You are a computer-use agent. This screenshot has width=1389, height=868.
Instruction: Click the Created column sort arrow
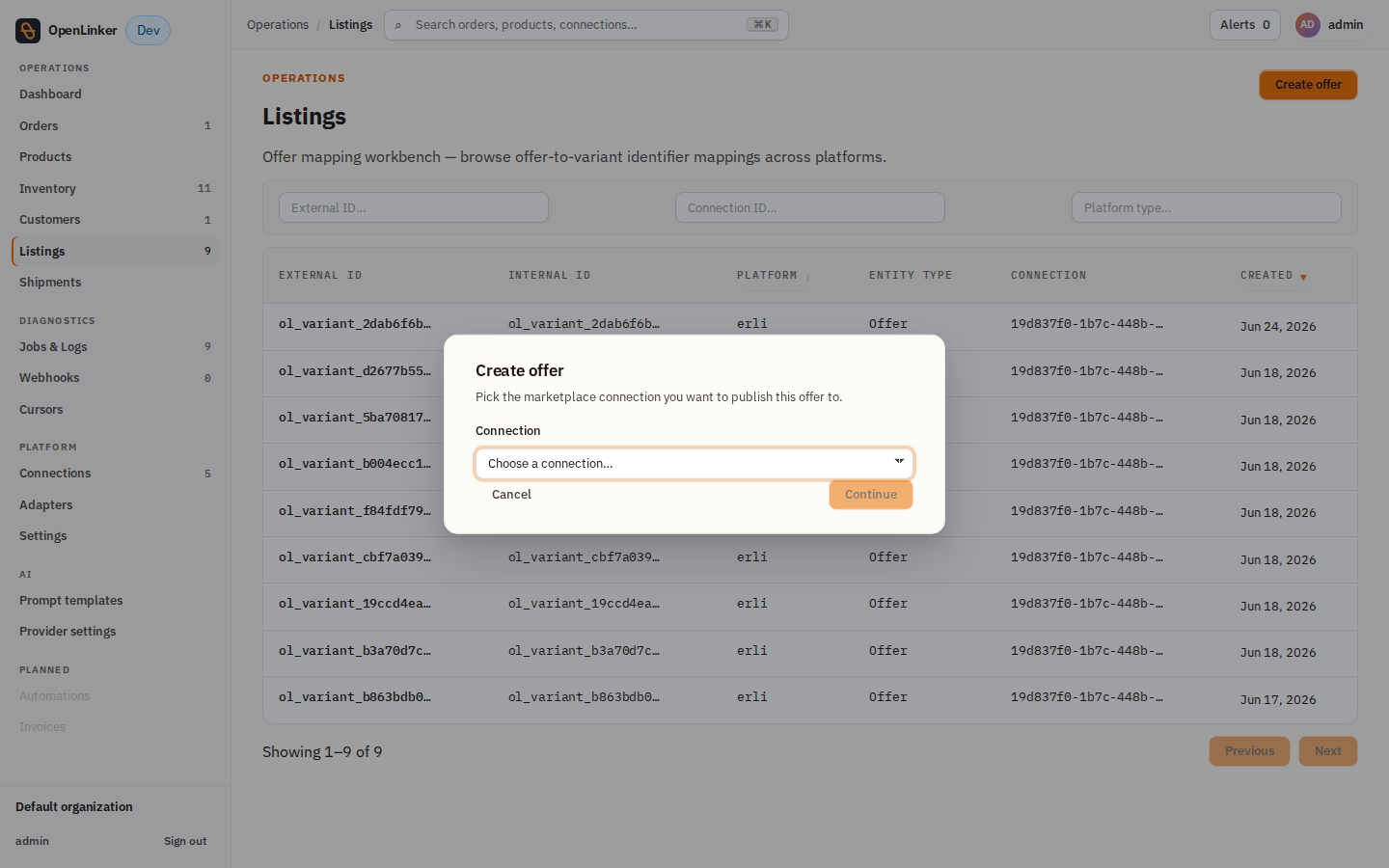pyautogui.click(x=1303, y=277)
